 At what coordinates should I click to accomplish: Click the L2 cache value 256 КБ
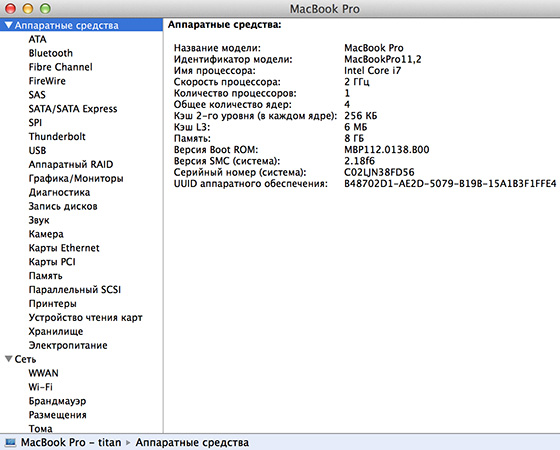(x=360, y=116)
